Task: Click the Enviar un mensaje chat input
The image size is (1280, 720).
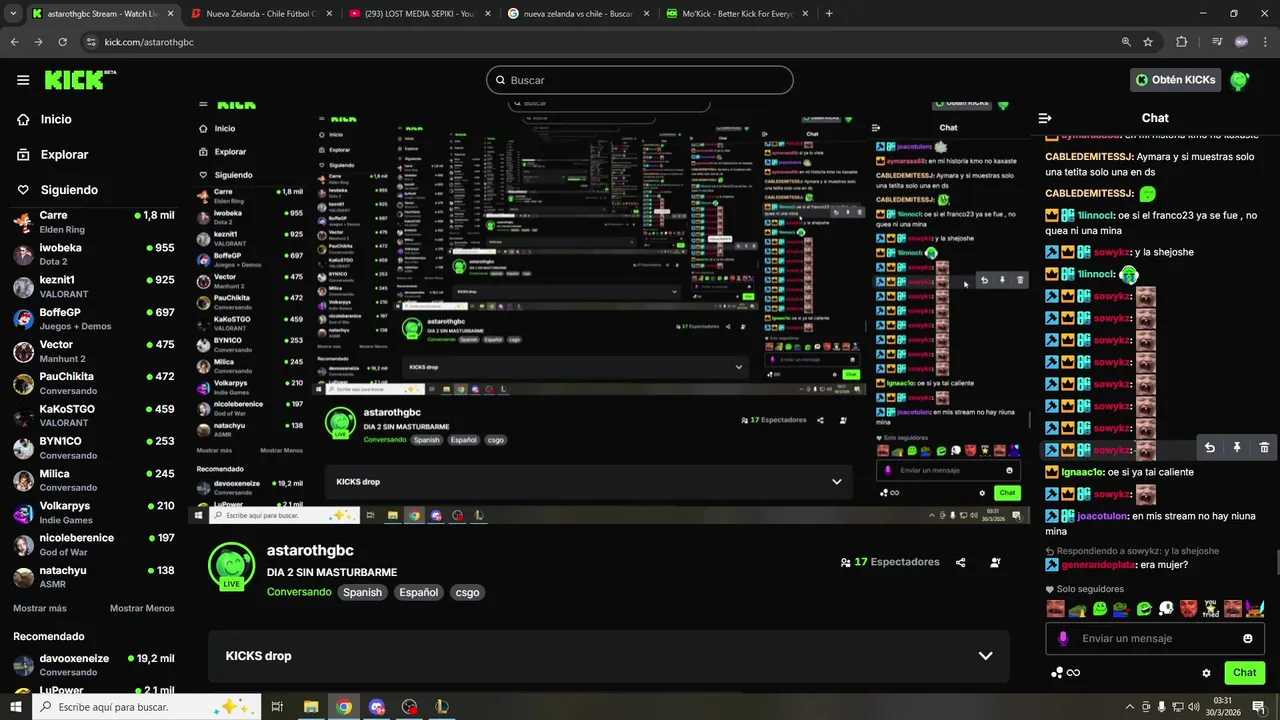Action: point(1155,638)
